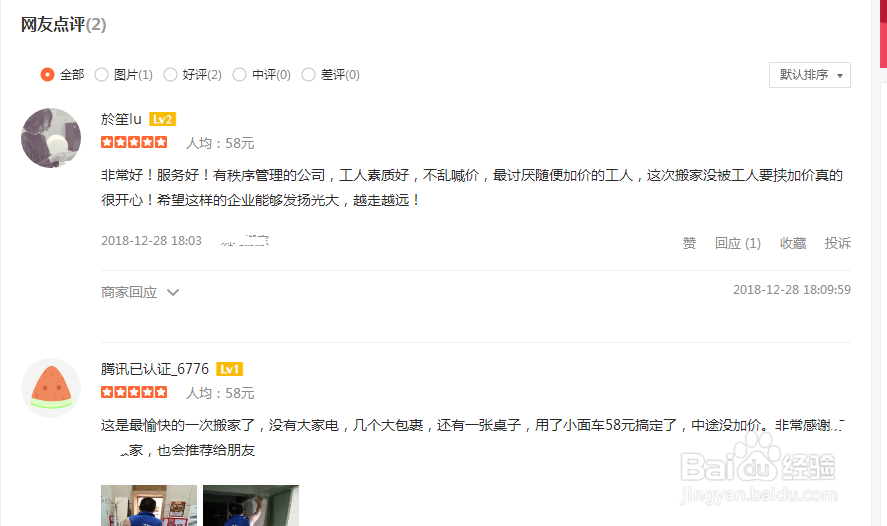The image size is (887, 526).
Task: Click the avatar photo of user 於笙lu
Action: click(51, 138)
